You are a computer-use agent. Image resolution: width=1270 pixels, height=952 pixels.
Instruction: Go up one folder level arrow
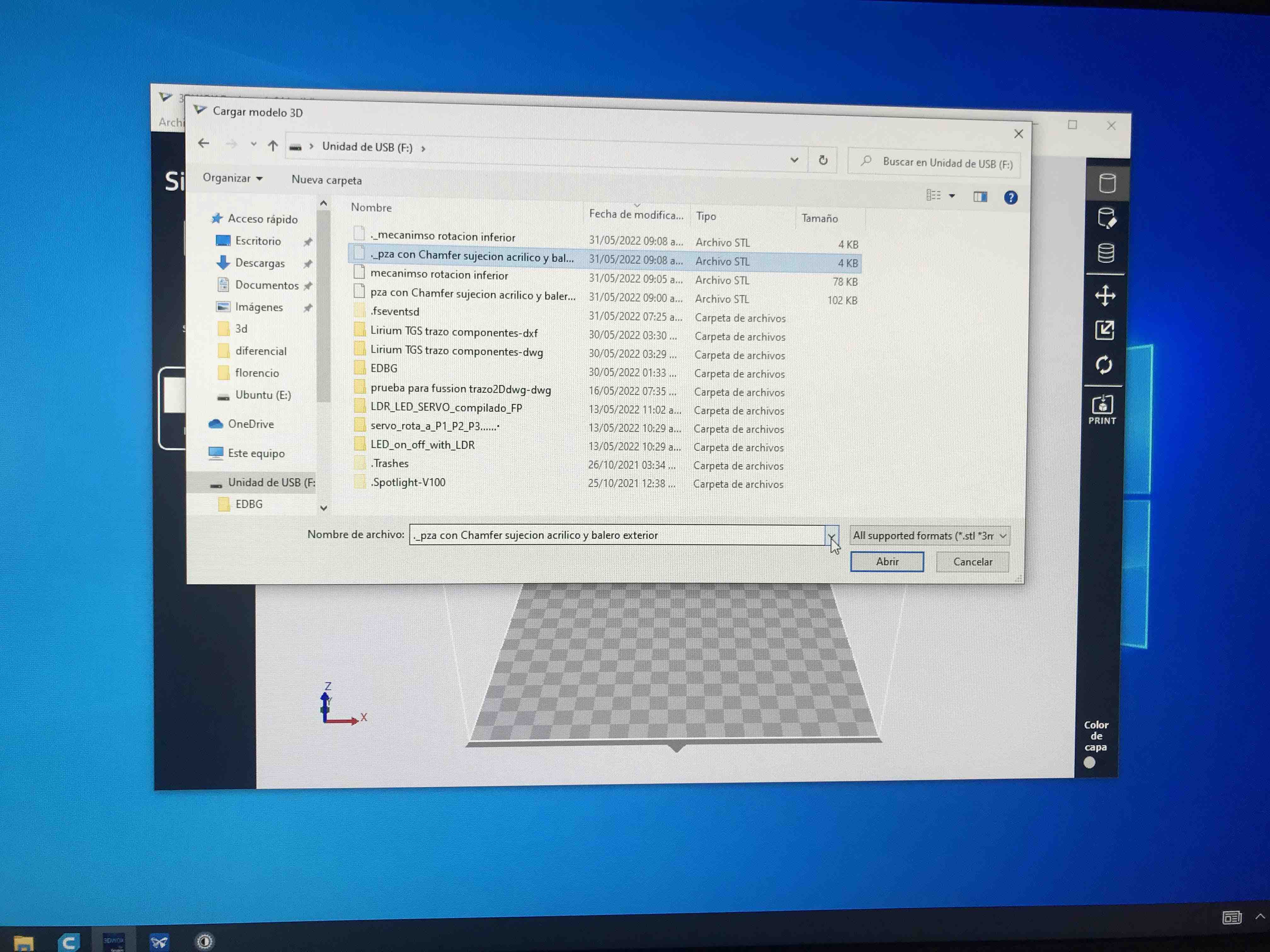(x=273, y=146)
